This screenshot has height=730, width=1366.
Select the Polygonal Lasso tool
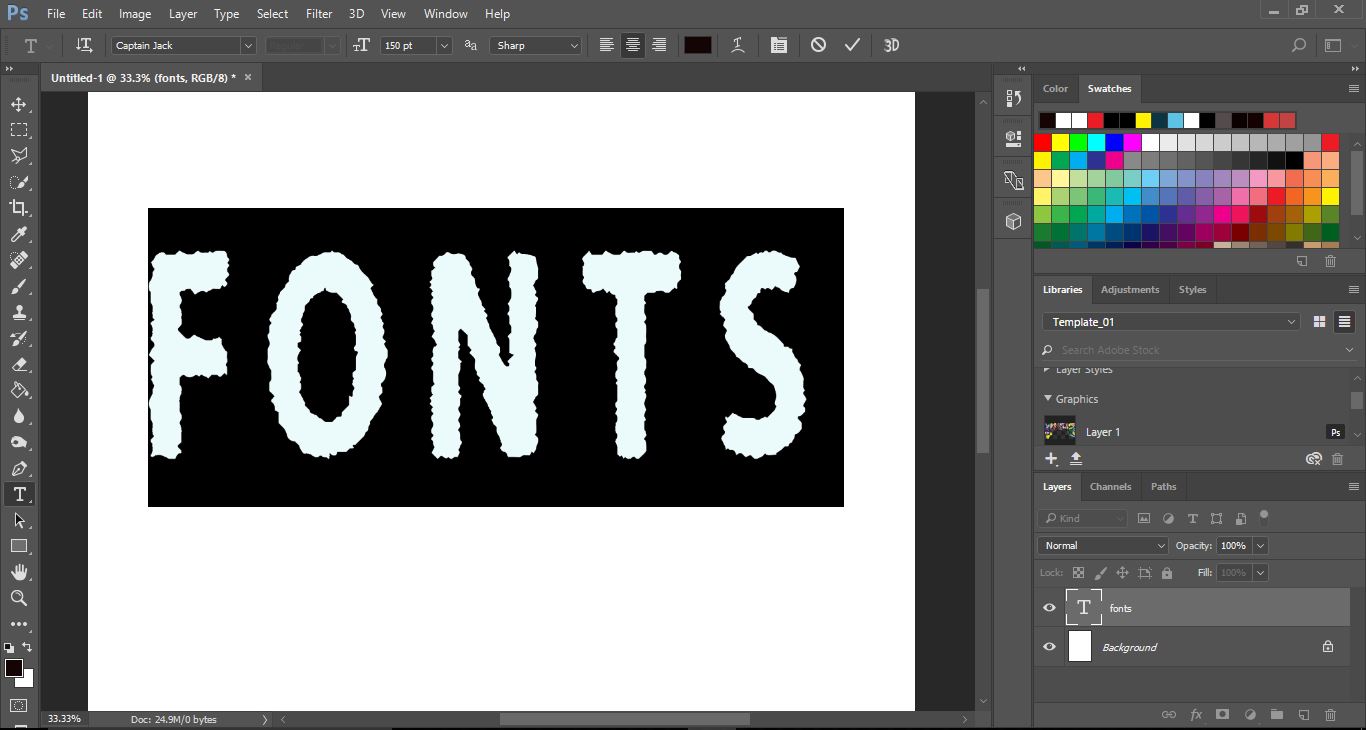[x=19, y=156]
